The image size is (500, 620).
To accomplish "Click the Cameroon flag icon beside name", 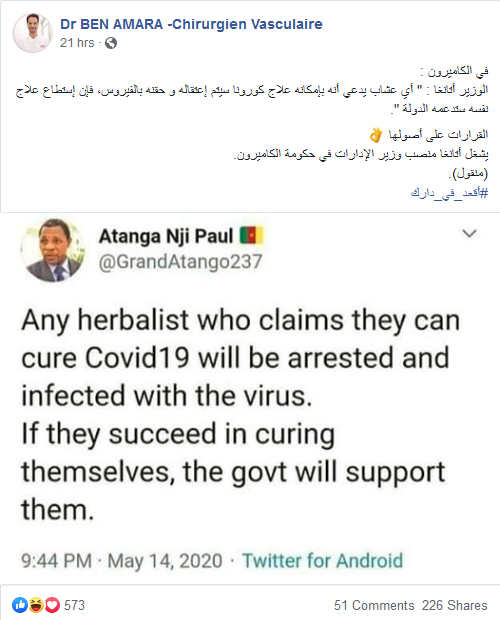I will pyautogui.click(x=251, y=235).
